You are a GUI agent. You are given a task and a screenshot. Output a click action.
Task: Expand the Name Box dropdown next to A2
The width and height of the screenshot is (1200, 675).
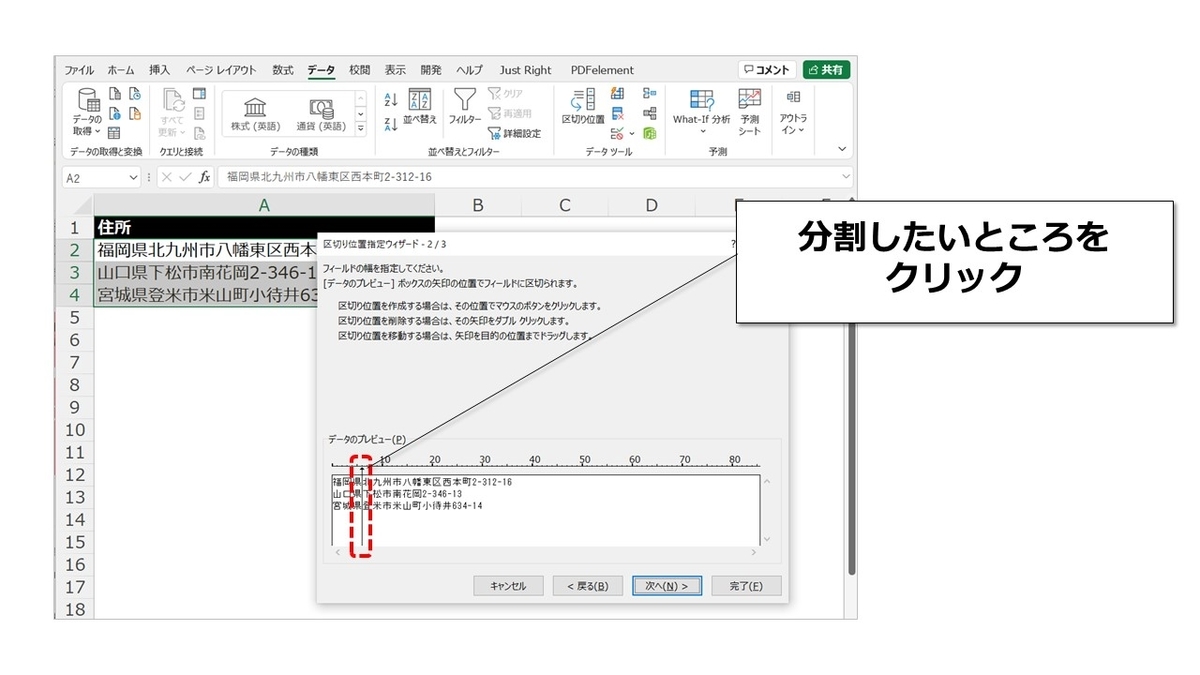pos(134,177)
